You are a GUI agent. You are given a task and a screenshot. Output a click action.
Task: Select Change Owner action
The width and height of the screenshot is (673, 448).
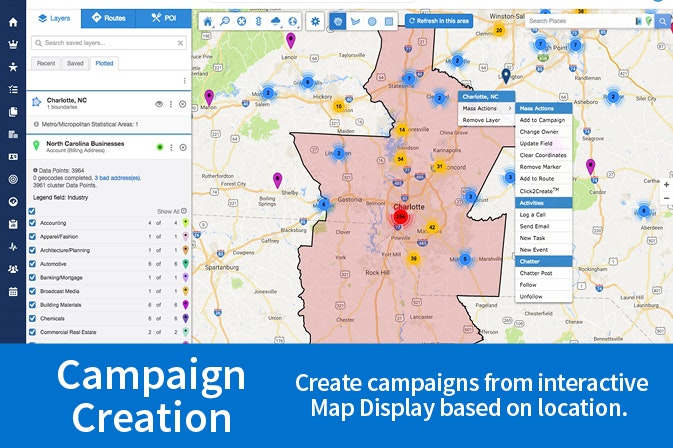pos(543,132)
